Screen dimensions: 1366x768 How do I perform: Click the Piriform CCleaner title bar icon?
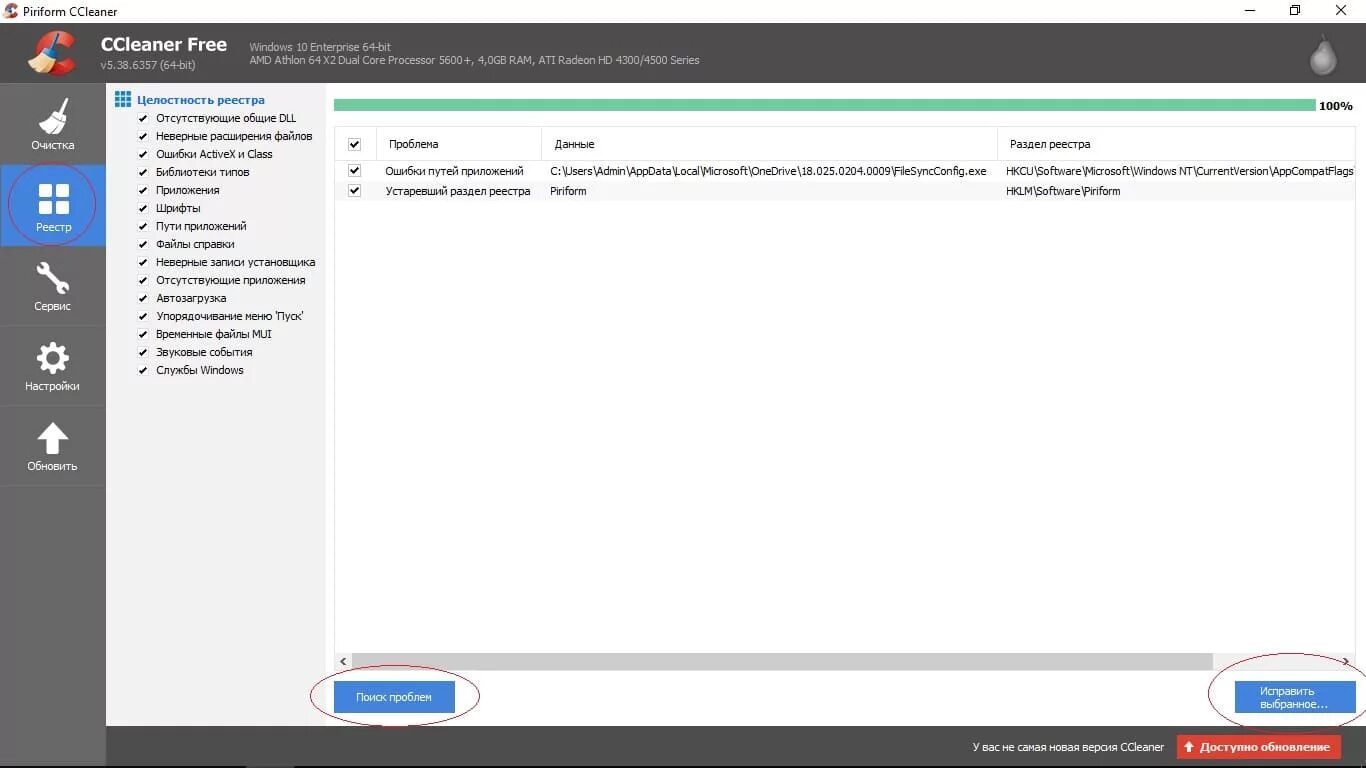pos(10,11)
